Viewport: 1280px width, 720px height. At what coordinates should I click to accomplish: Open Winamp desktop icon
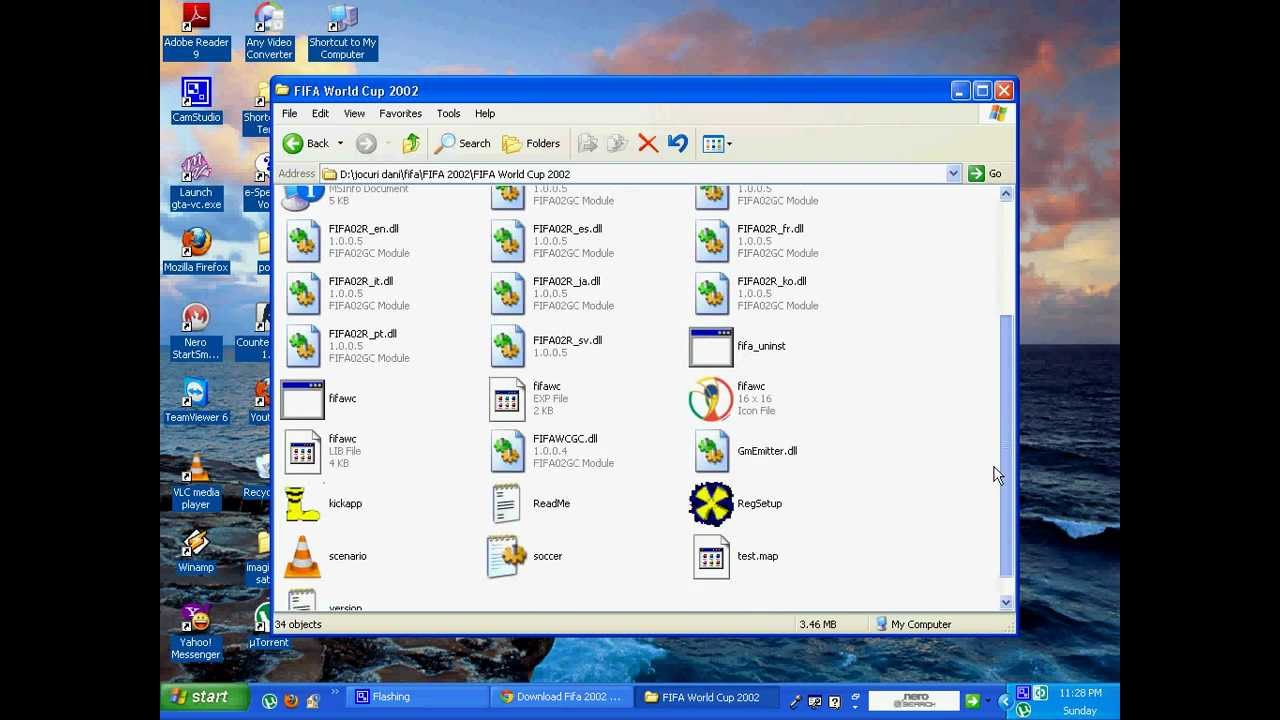196,550
